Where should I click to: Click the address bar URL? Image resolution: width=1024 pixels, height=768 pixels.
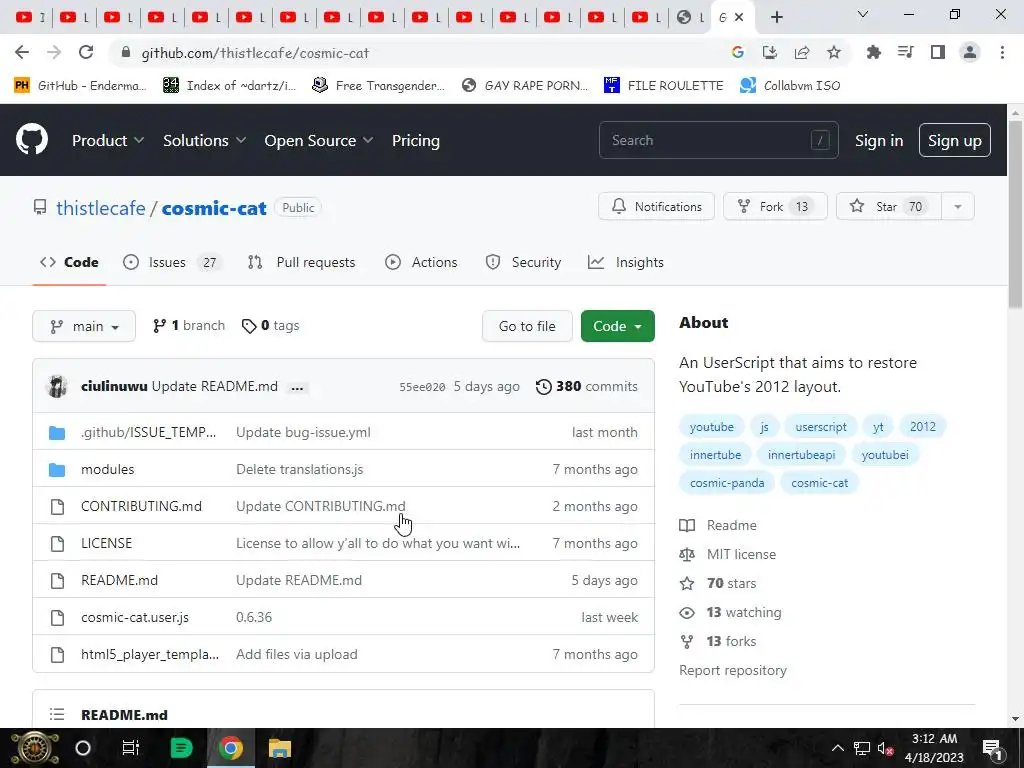(x=255, y=53)
